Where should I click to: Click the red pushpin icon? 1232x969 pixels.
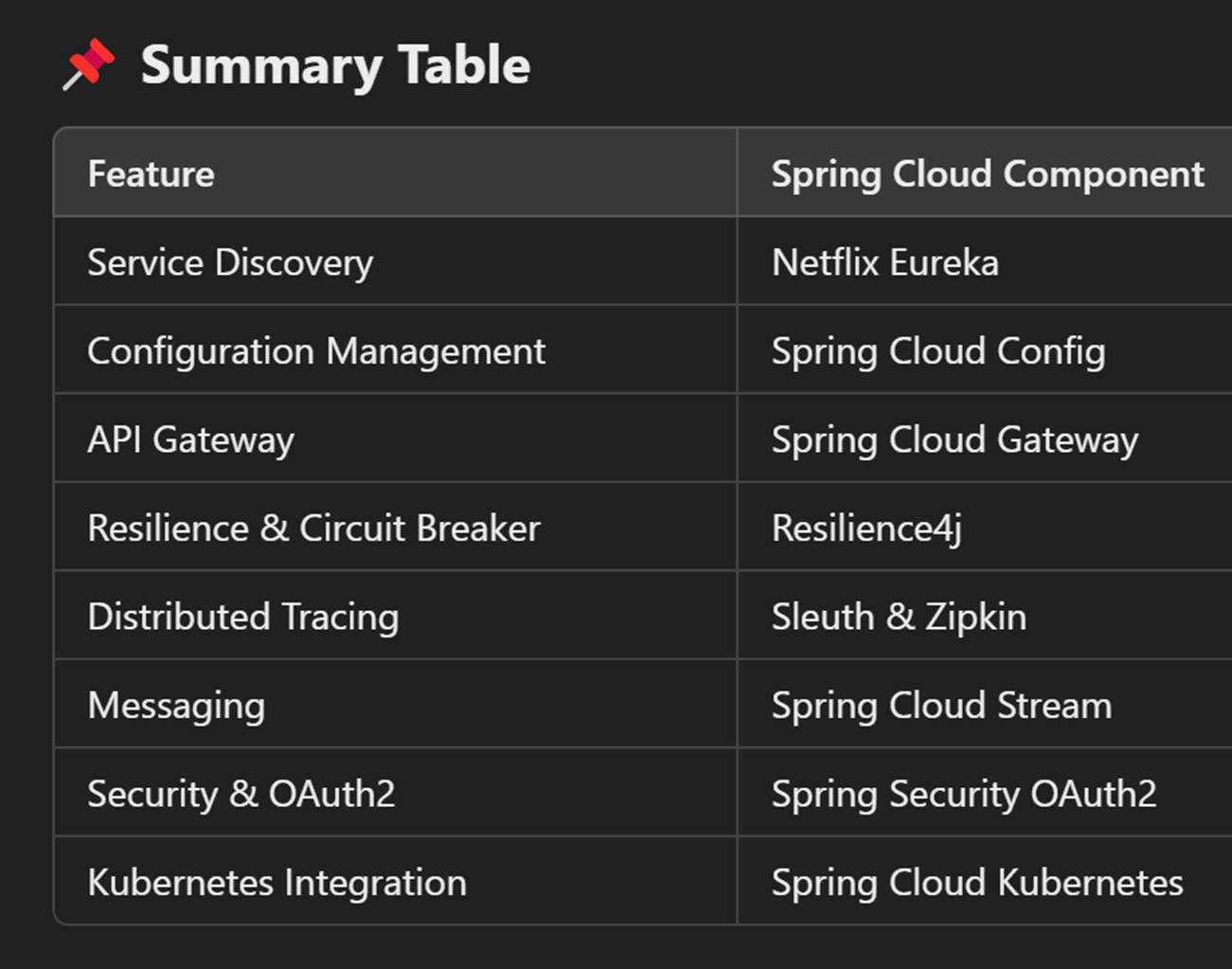coord(89,64)
